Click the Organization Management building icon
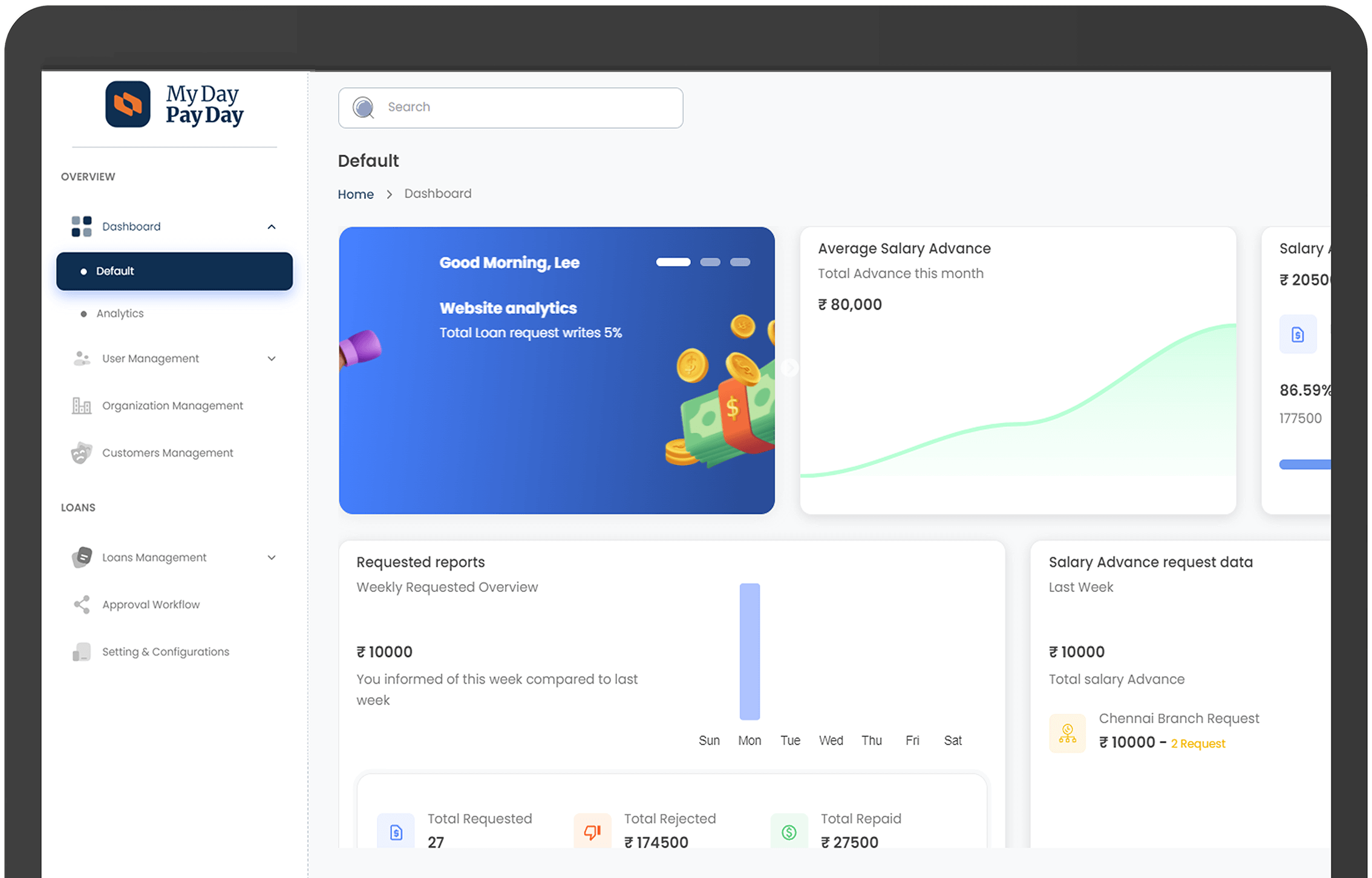Image resolution: width=1372 pixels, height=878 pixels. (82, 406)
